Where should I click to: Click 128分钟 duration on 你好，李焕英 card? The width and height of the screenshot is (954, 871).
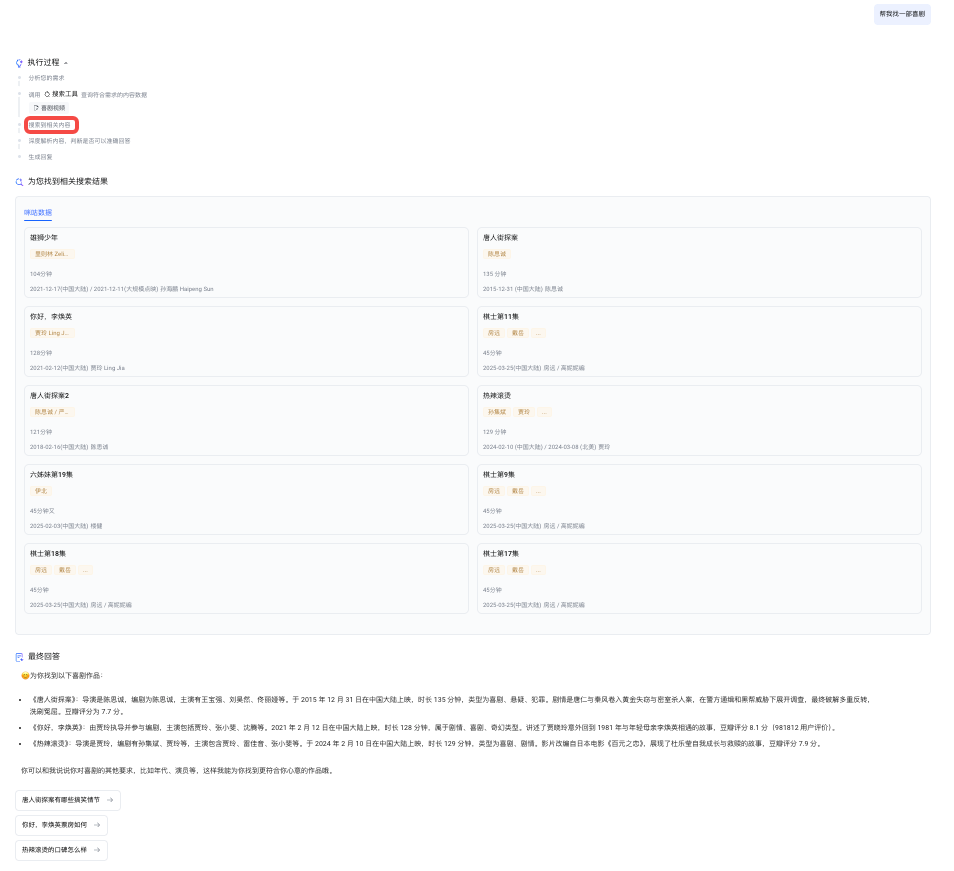(x=41, y=353)
